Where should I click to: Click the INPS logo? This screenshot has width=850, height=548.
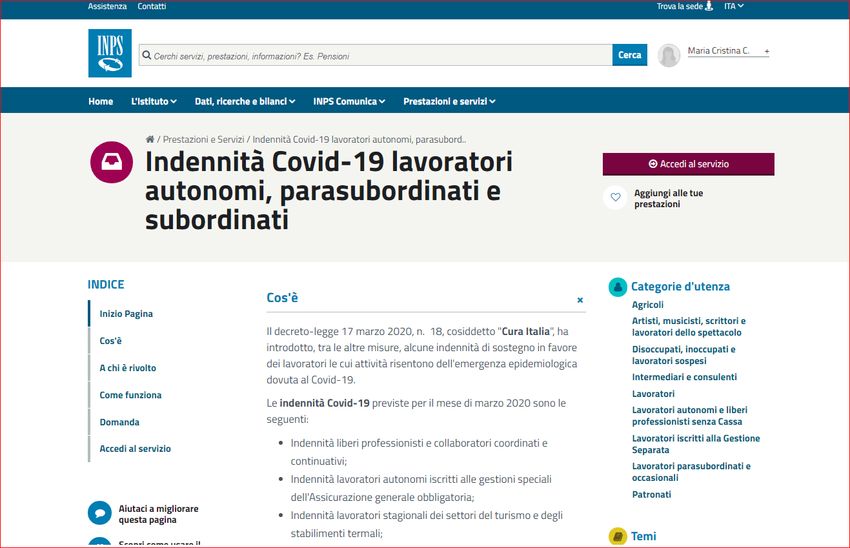click(110, 54)
